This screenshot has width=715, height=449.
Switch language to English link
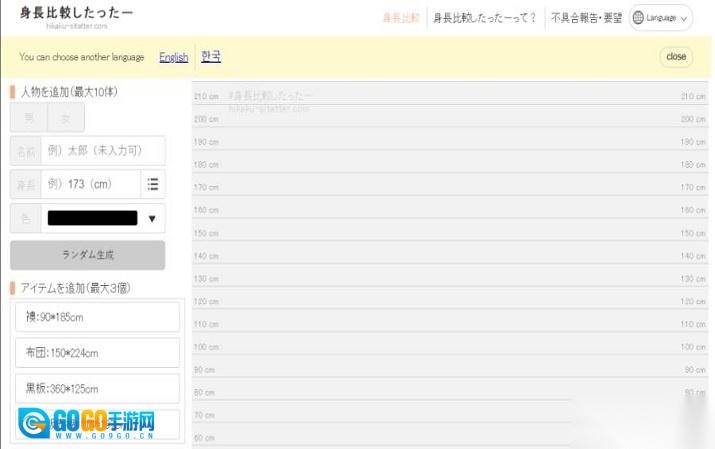[x=174, y=57]
